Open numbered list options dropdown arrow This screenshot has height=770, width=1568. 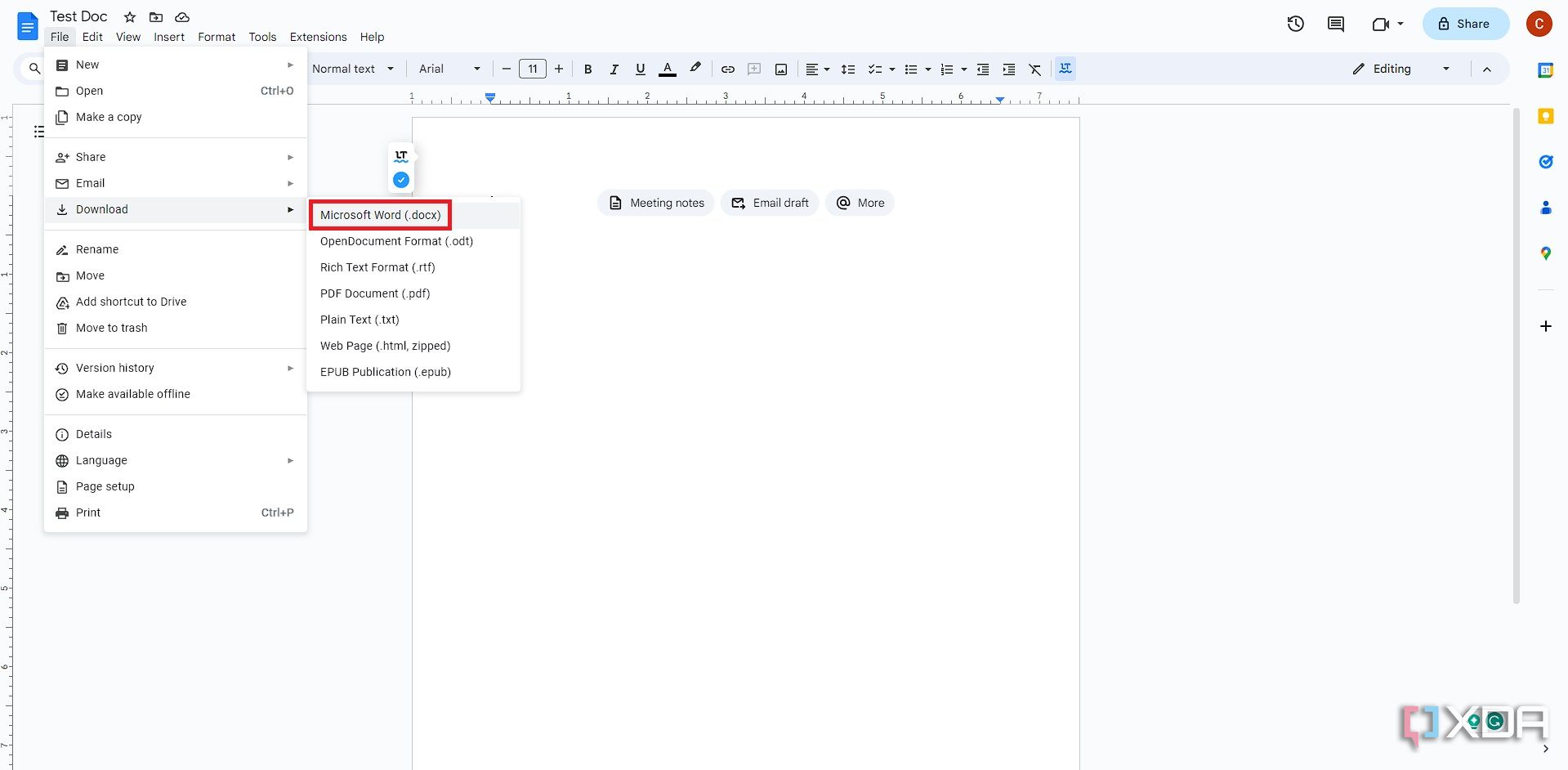[963, 69]
